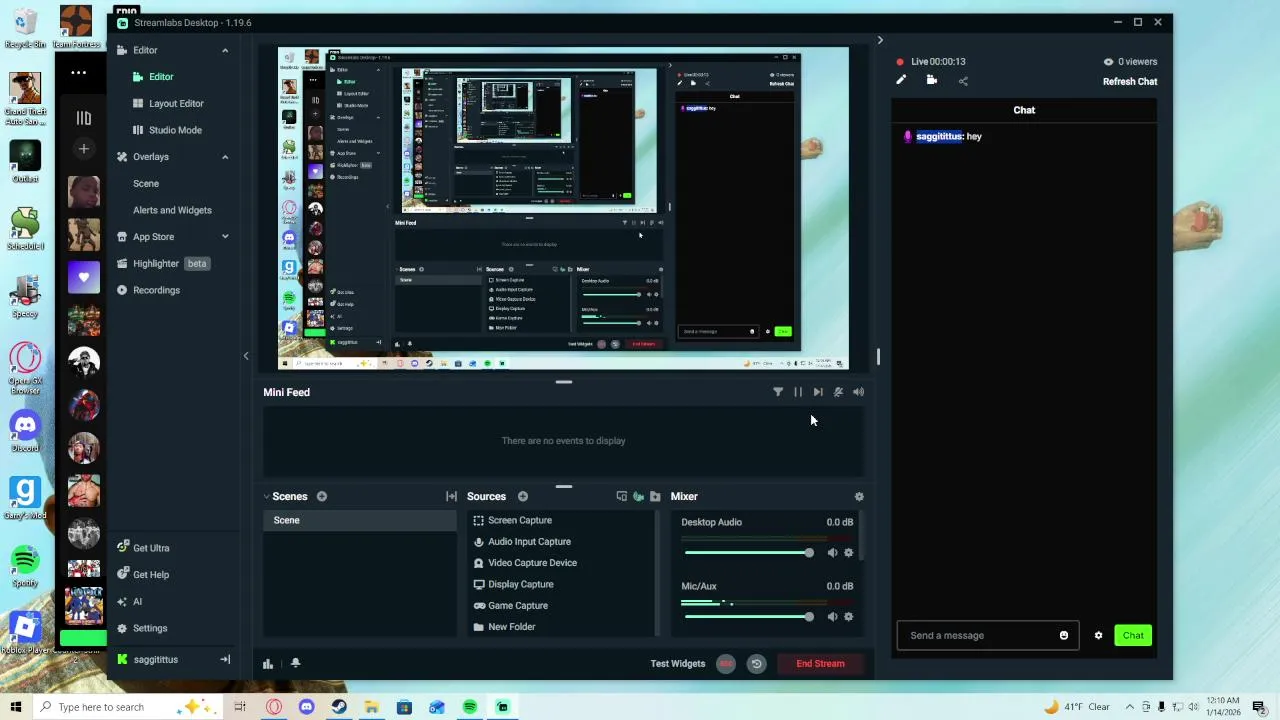Screen dimensions: 1280x720
Task: Mute event alerts in Mini Feed
Action: pos(838,392)
